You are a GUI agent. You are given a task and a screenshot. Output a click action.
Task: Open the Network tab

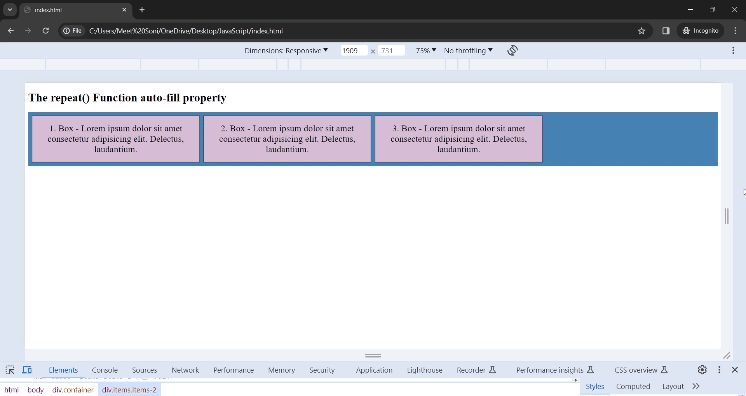[x=185, y=370]
